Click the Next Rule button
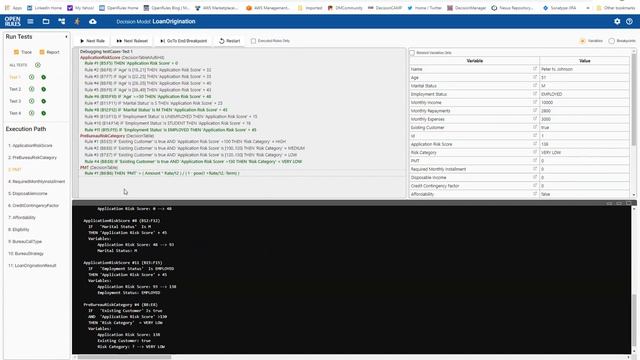The width and height of the screenshot is (640, 360). [92, 41]
